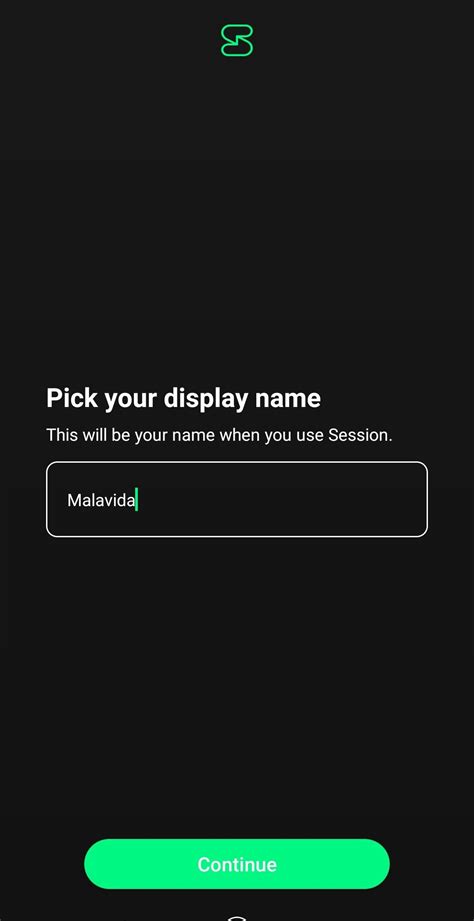
Task: Focus the display name input field
Action: point(237,499)
